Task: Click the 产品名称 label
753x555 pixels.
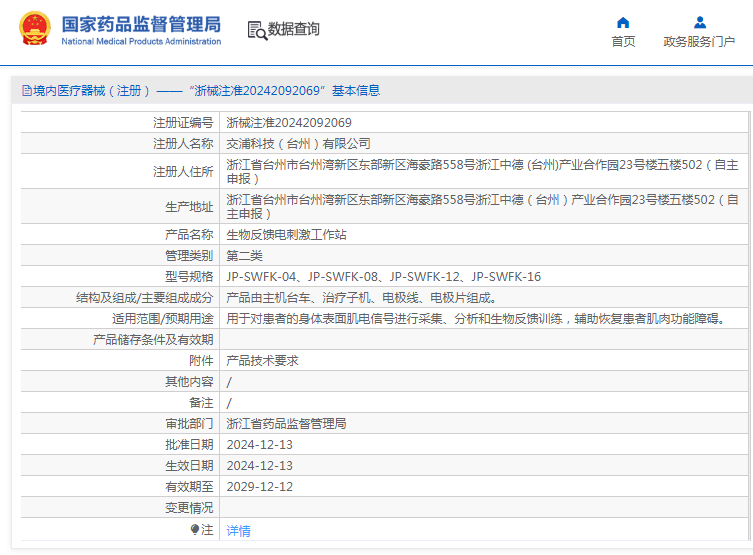Action: point(189,235)
